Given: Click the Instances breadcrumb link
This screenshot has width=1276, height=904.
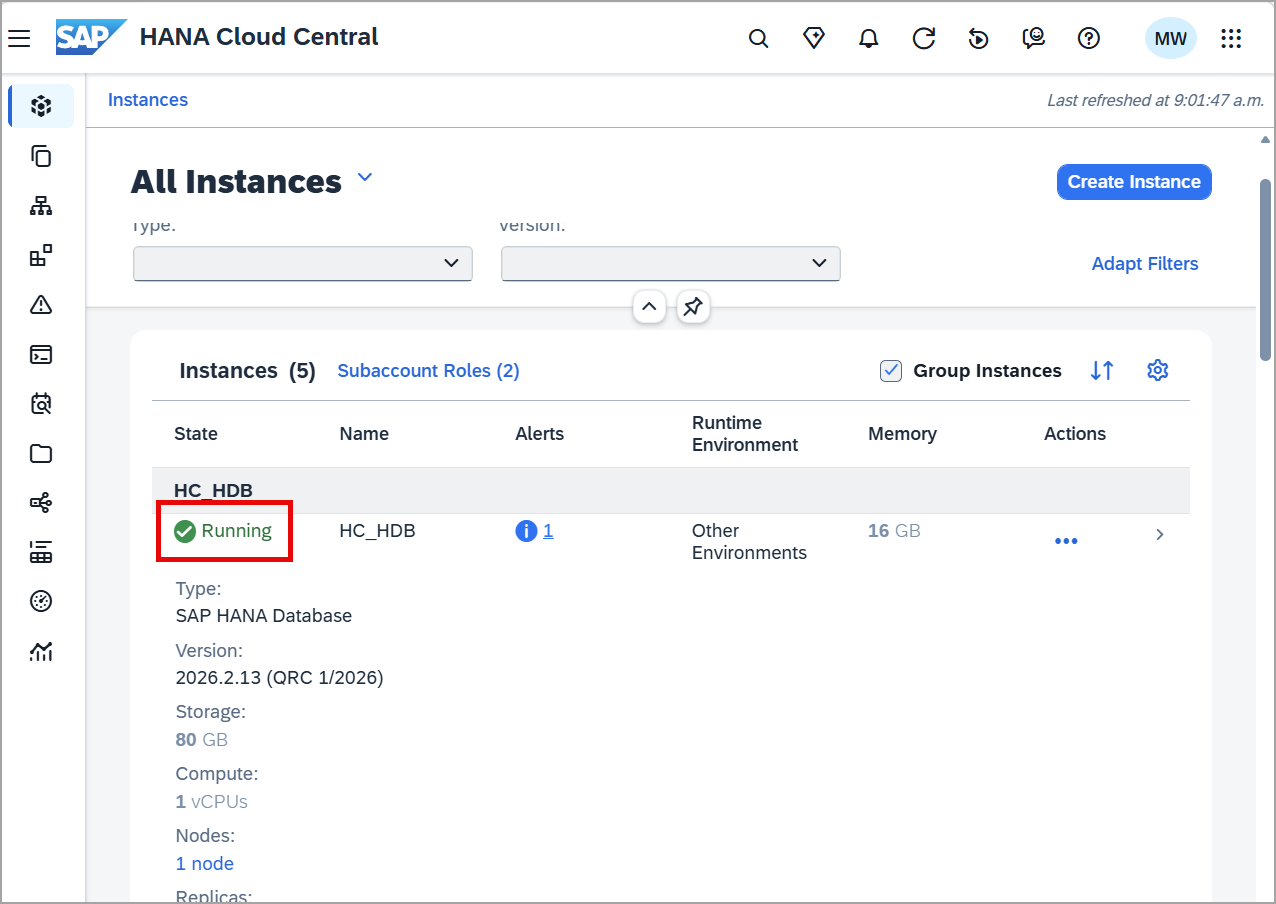Looking at the screenshot, I should [148, 100].
